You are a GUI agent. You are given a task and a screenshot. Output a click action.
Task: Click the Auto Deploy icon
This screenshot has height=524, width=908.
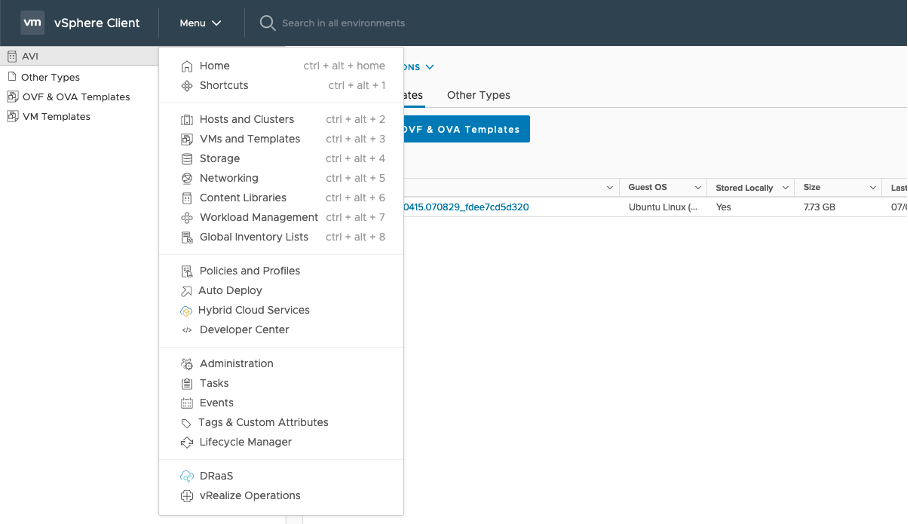(x=186, y=291)
